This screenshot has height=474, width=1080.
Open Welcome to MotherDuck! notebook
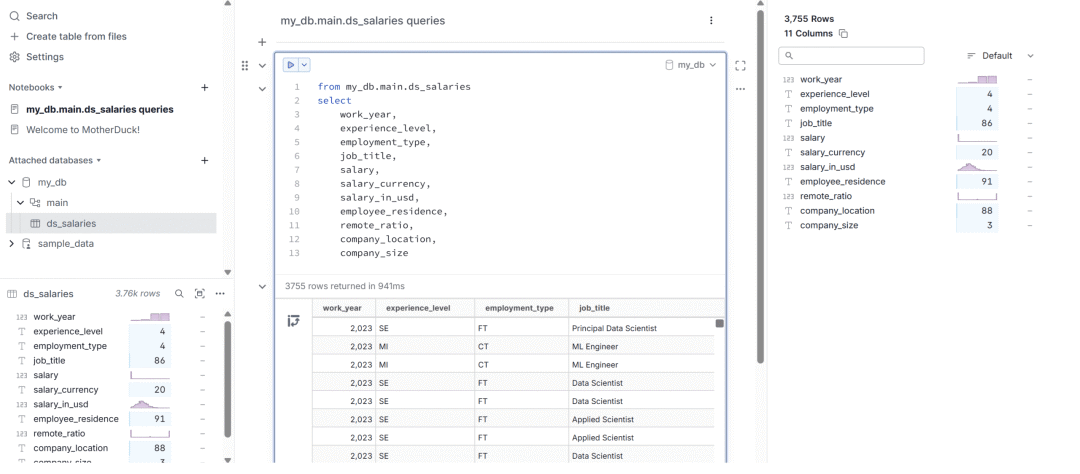(x=83, y=129)
